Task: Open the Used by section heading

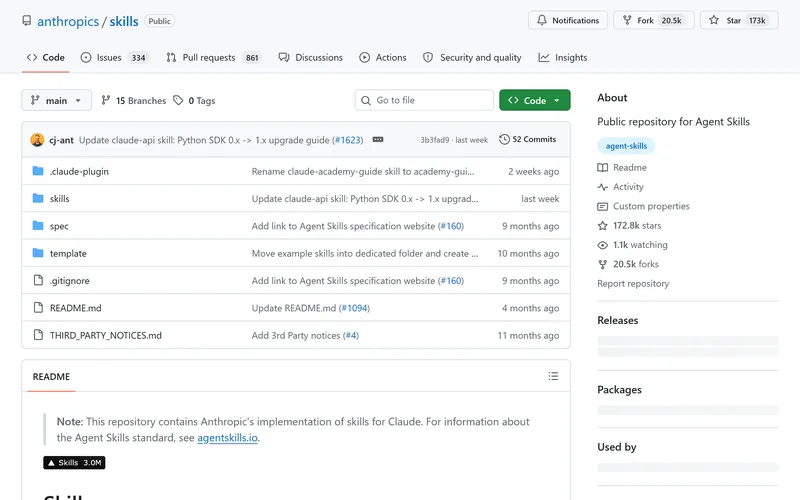Action: (x=617, y=447)
